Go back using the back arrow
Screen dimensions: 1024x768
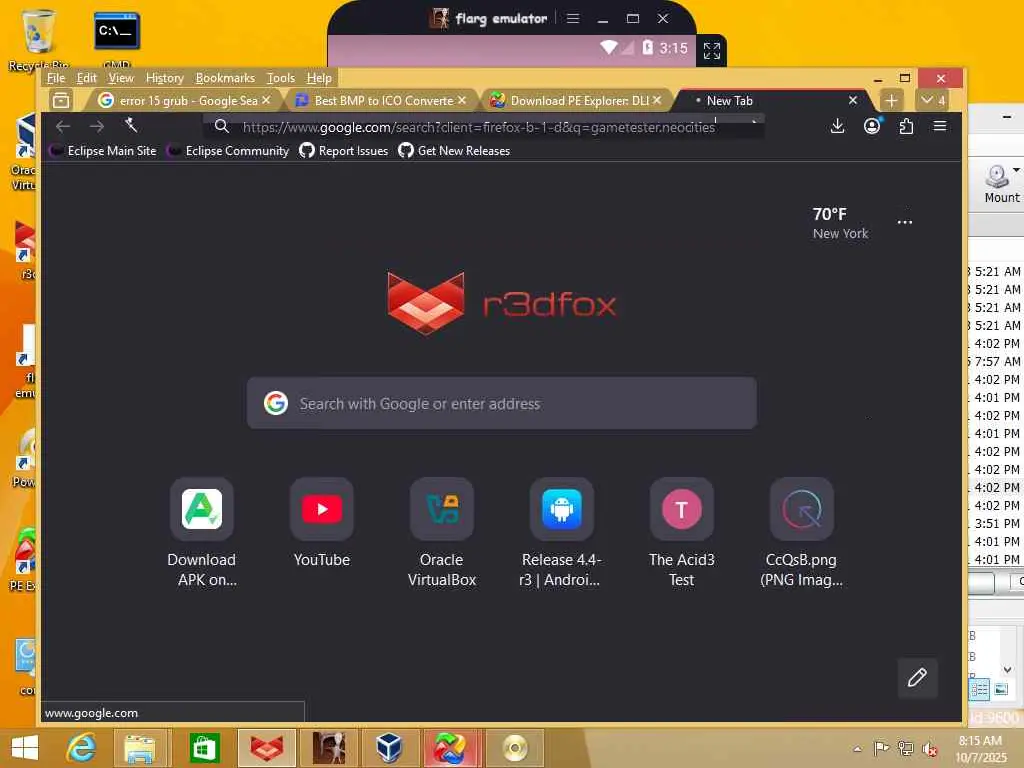click(63, 126)
